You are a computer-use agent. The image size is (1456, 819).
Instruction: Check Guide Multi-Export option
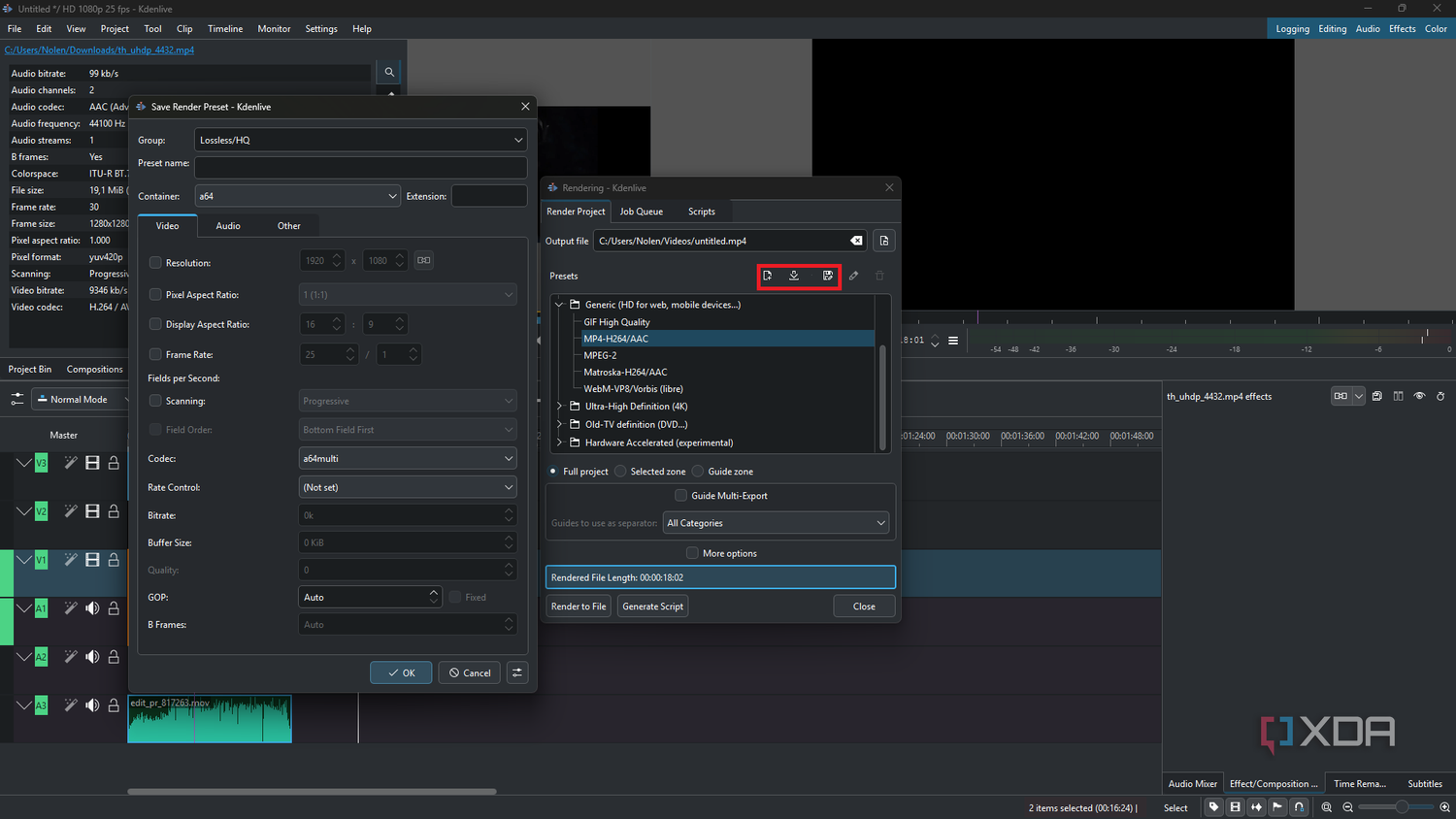[x=680, y=496]
